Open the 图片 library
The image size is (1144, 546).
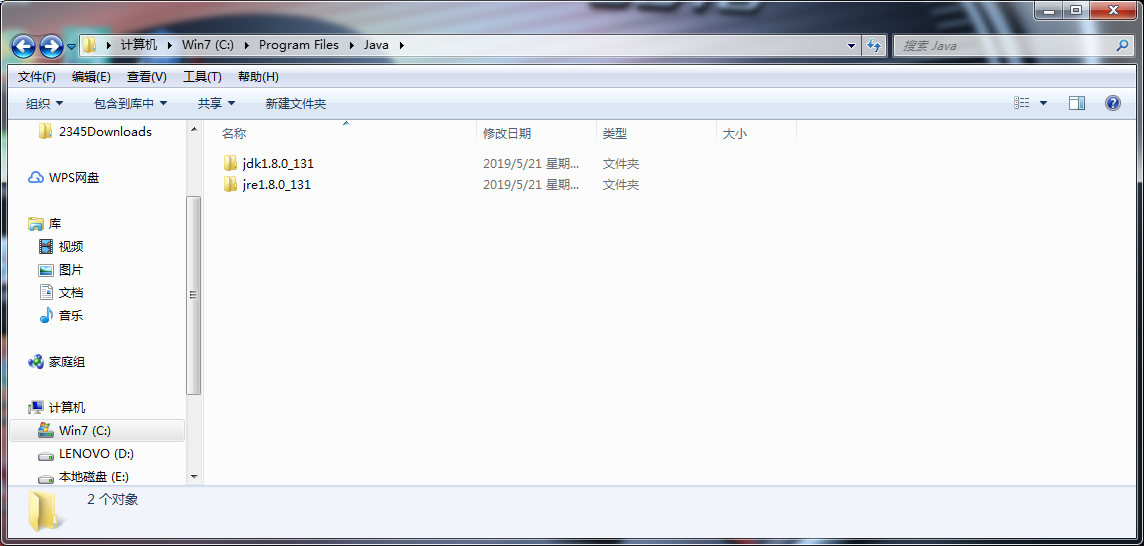[71, 270]
